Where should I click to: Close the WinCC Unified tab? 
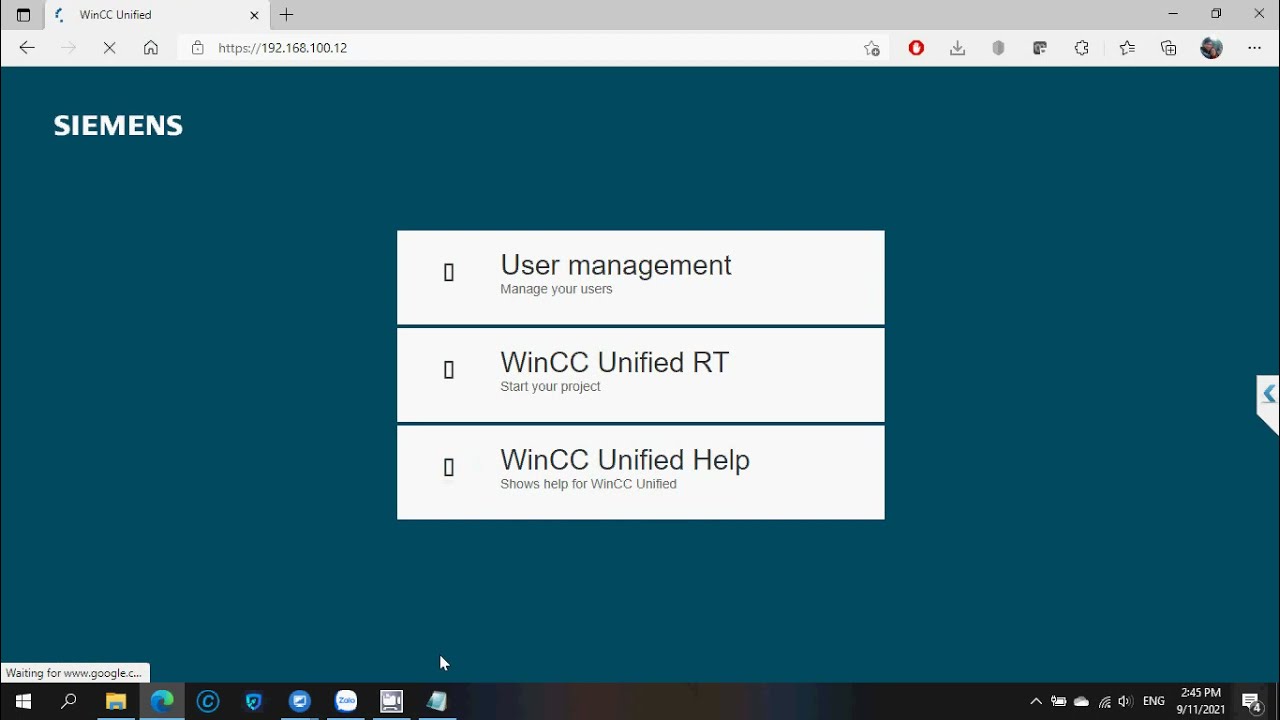254,15
